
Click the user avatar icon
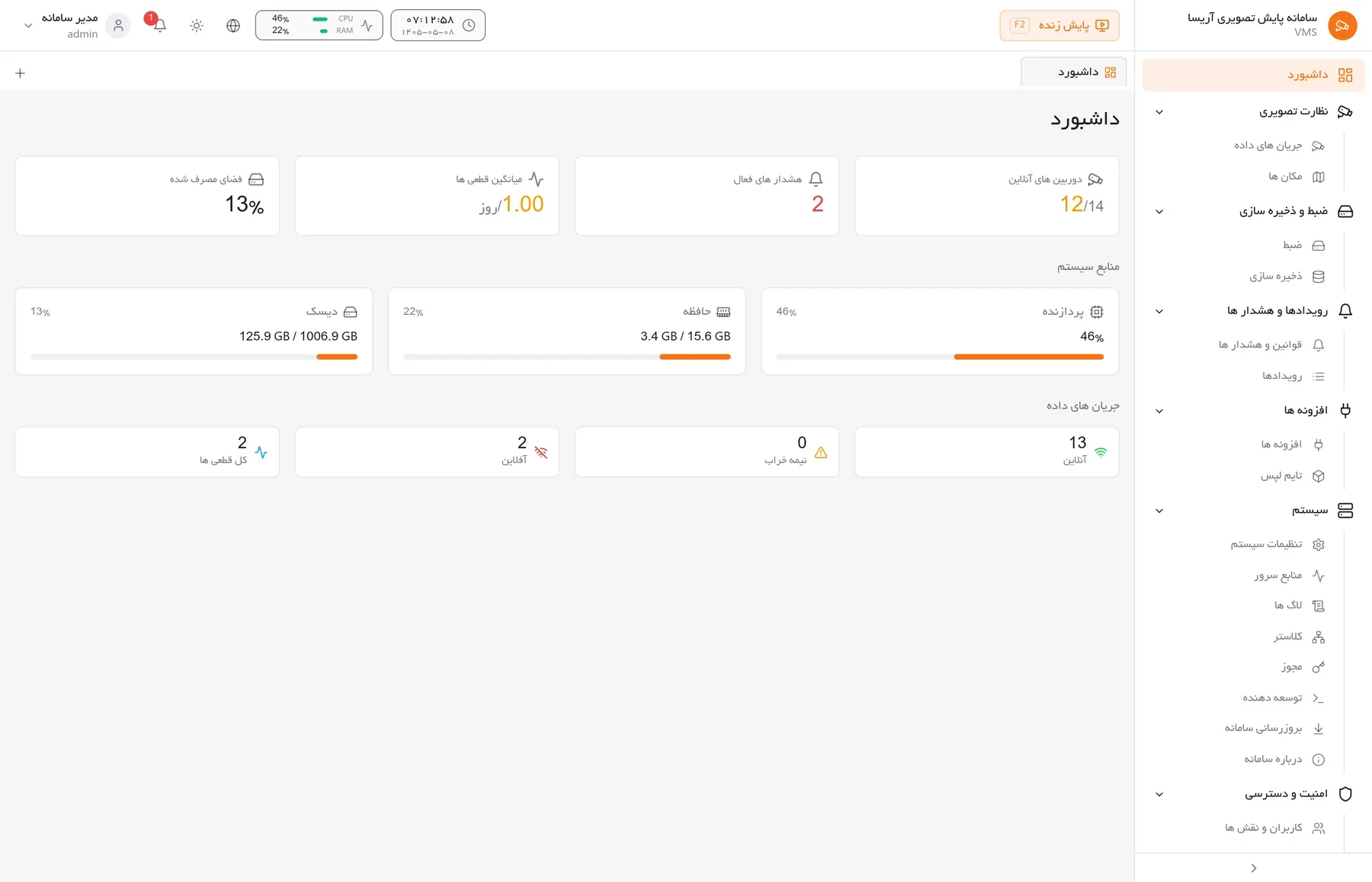click(x=118, y=26)
